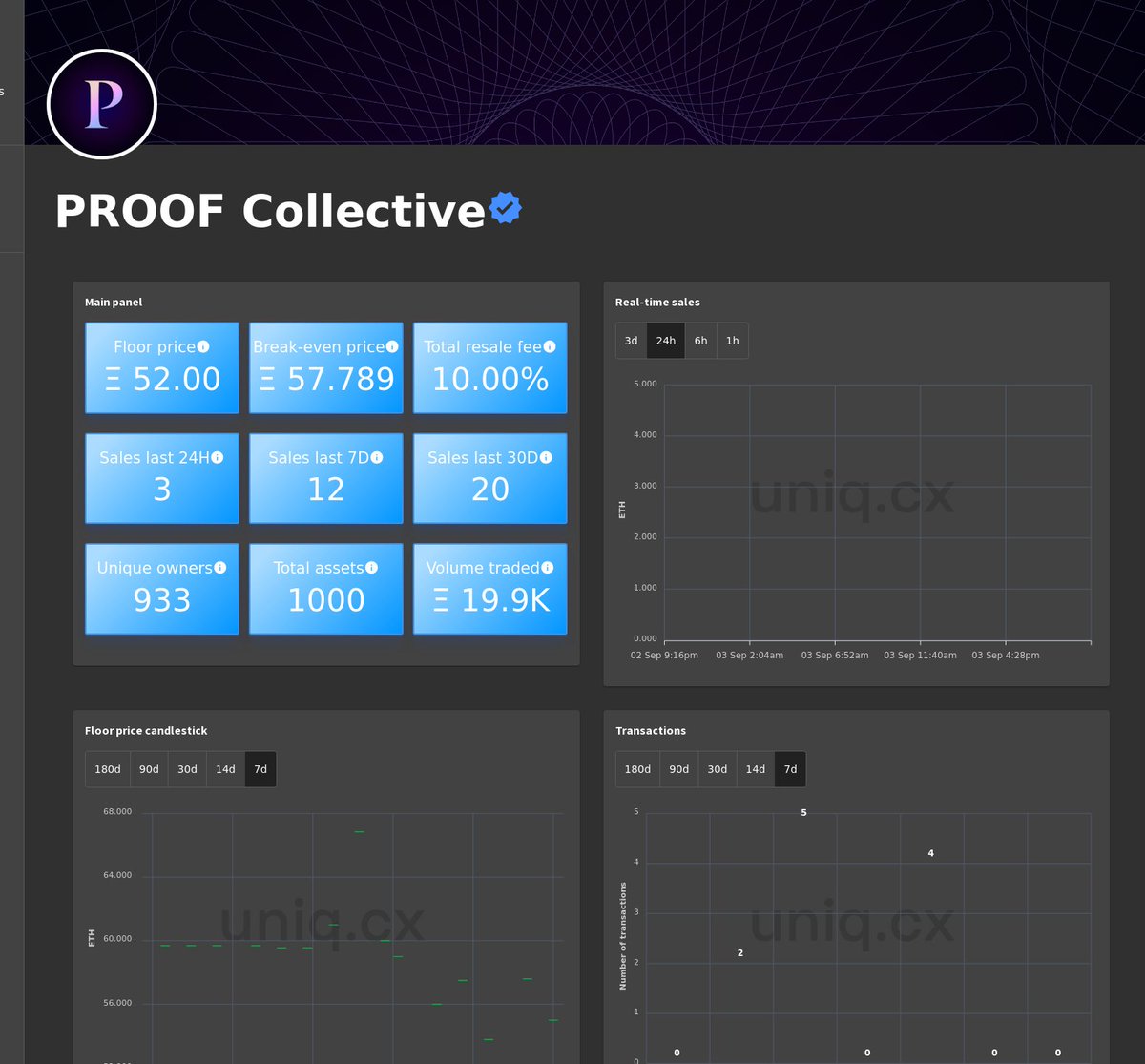Switch Floor price candlestick to 90d
This screenshot has height=1064, width=1145.
click(x=150, y=769)
